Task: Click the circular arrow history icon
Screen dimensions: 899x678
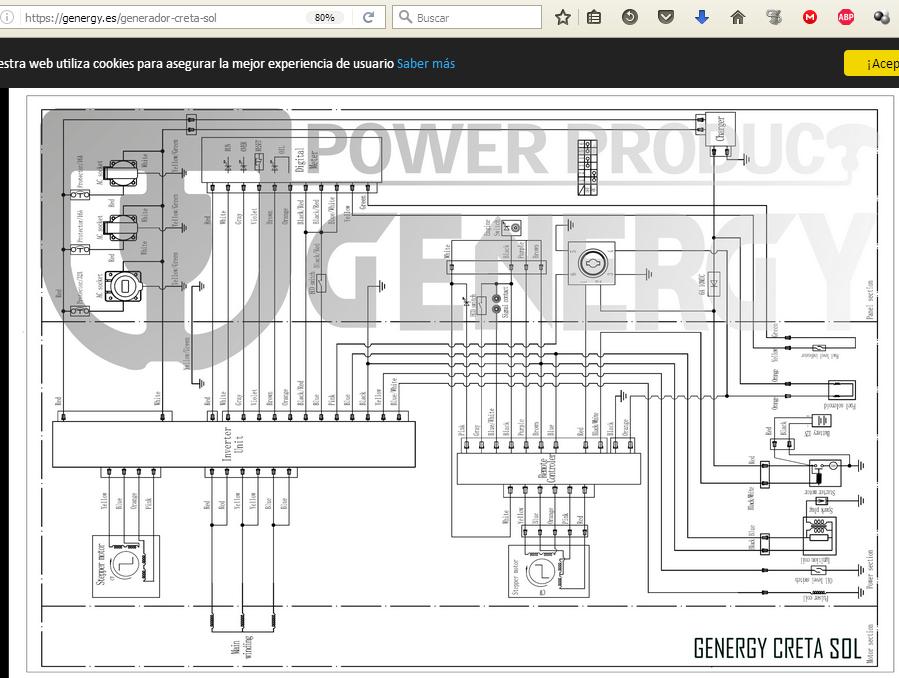Action: point(630,18)
